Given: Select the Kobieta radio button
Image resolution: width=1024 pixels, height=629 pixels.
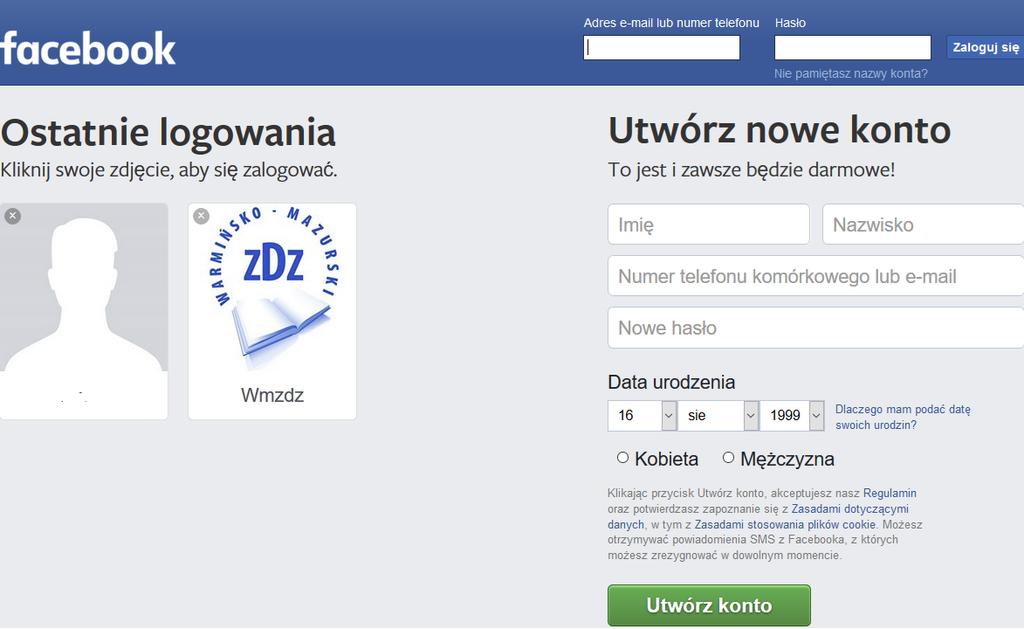Looking at the screenshot, I should 622,458.
